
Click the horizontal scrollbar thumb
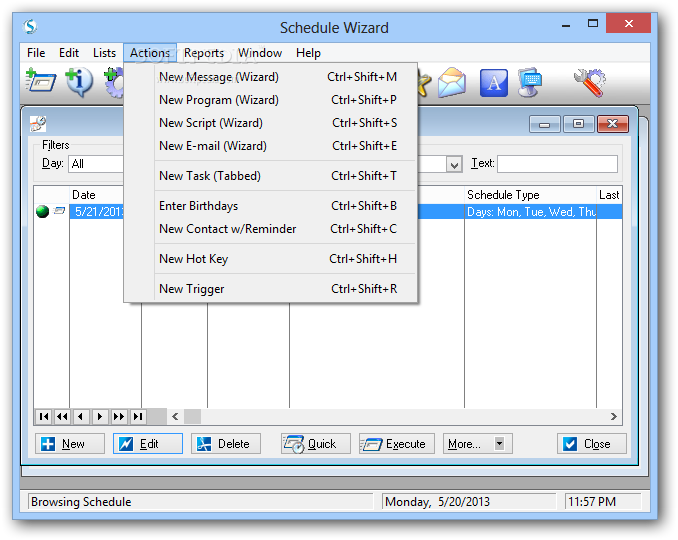point(192,416)
